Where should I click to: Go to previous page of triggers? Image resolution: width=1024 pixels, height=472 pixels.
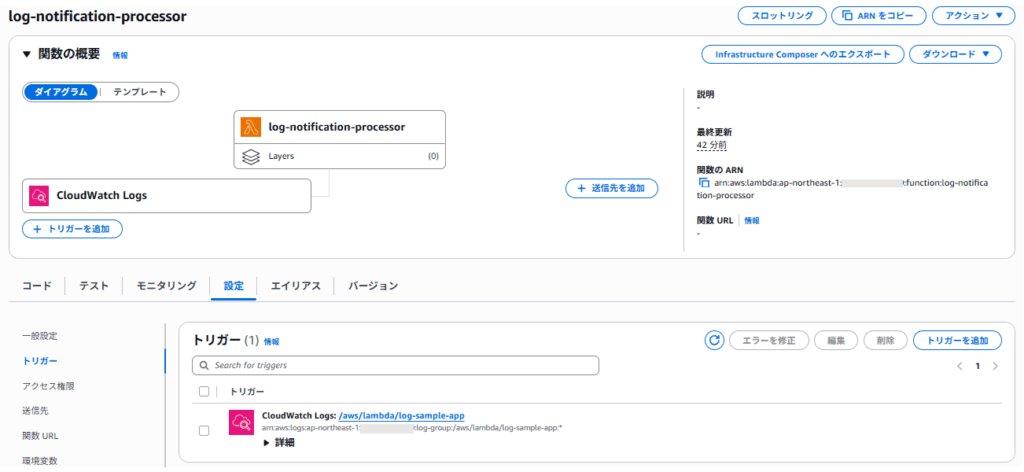point(960,366)
